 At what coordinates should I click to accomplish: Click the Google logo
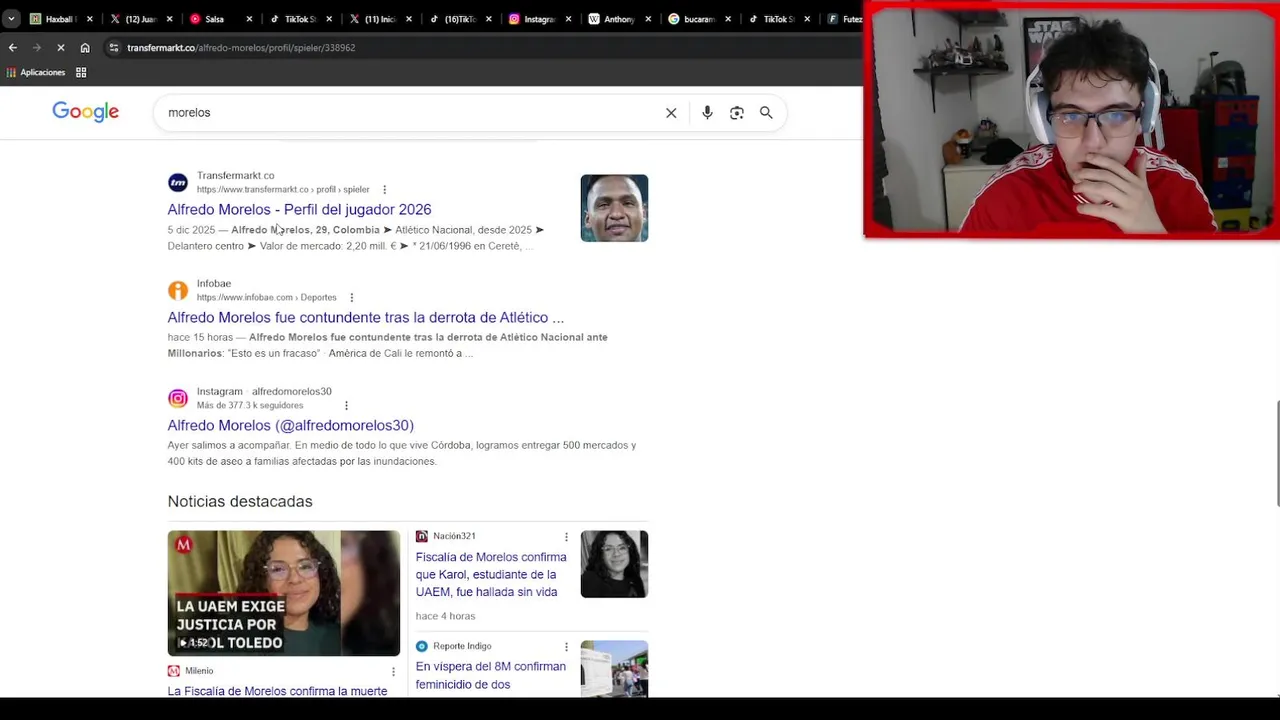(85, 112)
